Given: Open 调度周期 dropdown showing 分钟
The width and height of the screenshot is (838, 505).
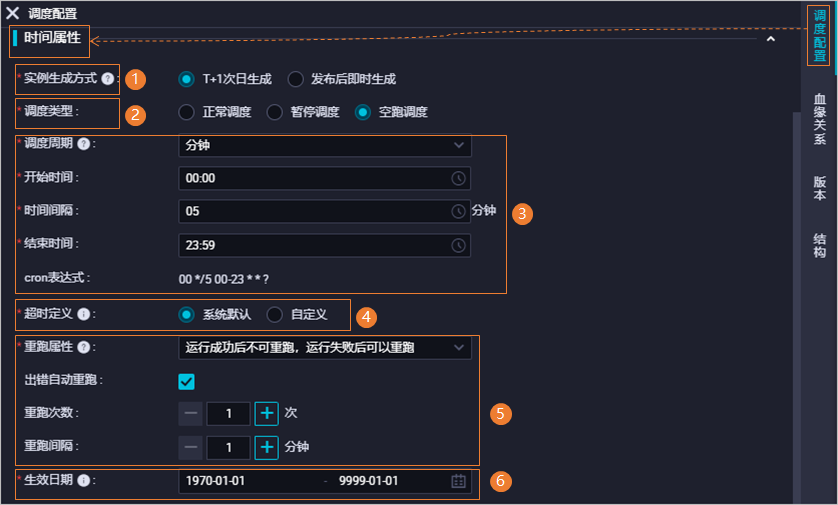Looking at the screenshot, I should [325, 145].
